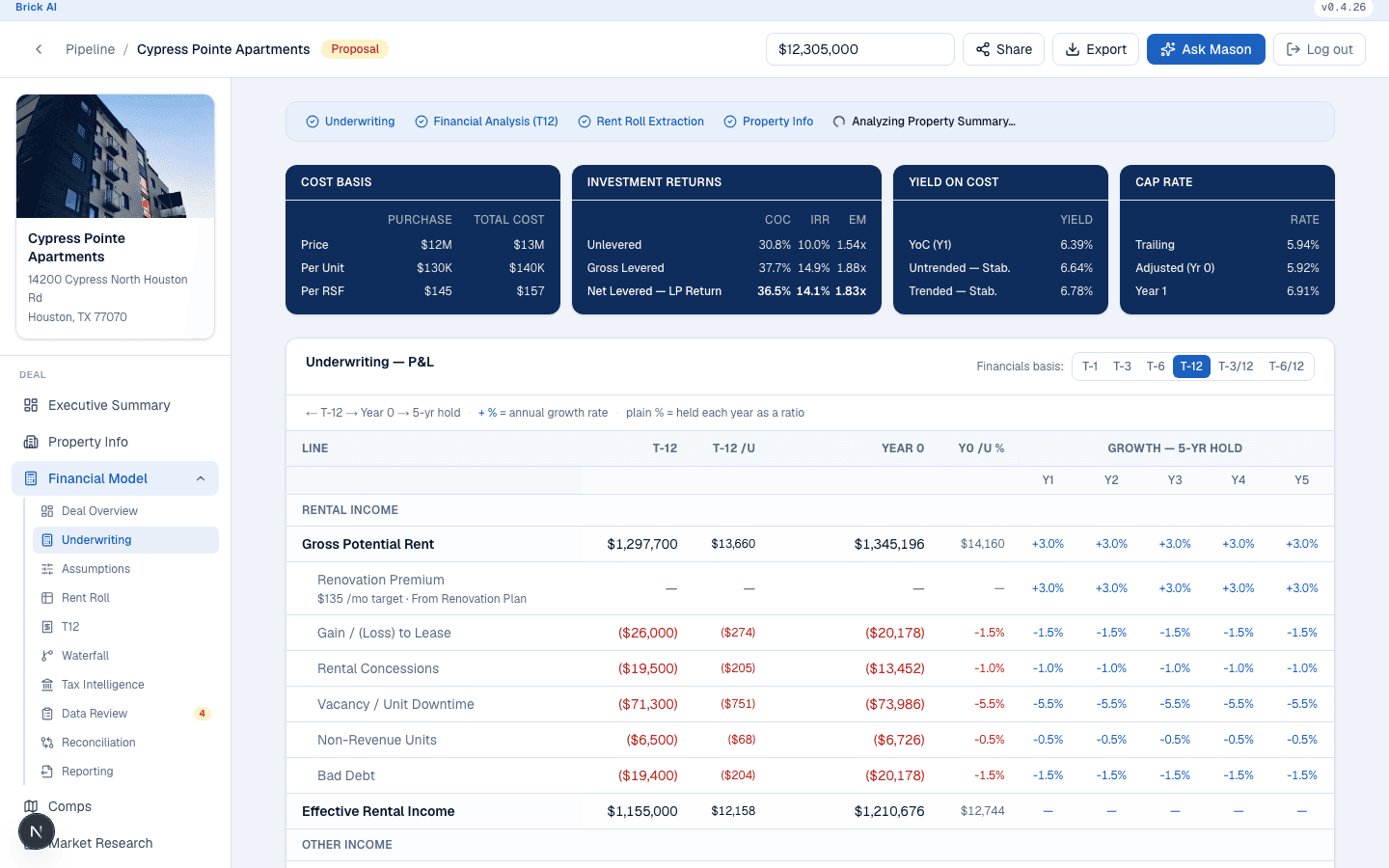1389x868 pixels.
Task: Click the Rent Roll table icon
Action: coord(47,598)
